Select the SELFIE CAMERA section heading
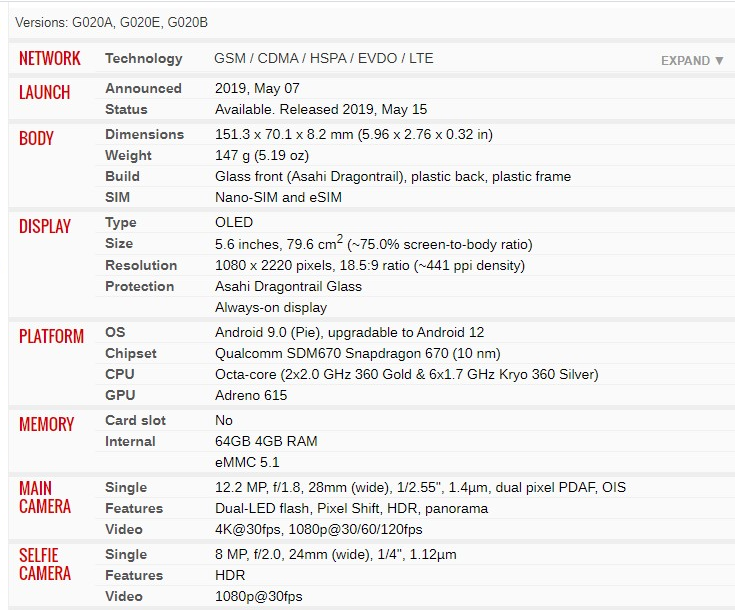 [x=45, y=565]
